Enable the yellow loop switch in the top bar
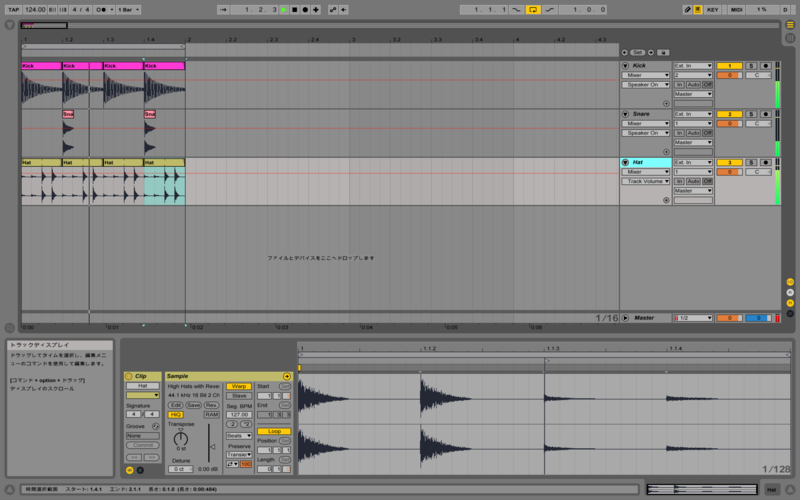800x500 pixels. [x=533, y=10]
